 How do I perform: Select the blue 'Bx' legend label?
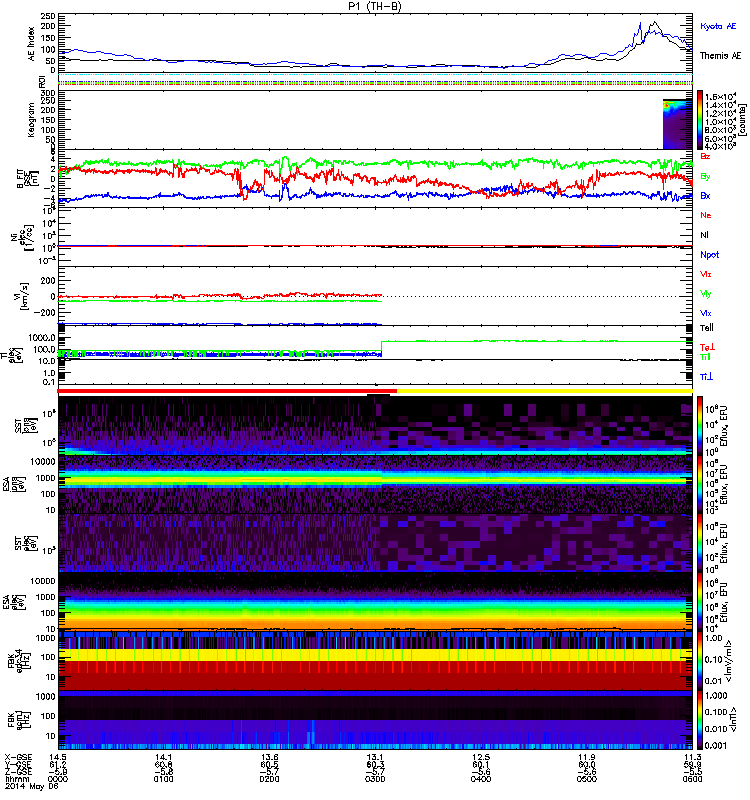(x=705, y=196)
